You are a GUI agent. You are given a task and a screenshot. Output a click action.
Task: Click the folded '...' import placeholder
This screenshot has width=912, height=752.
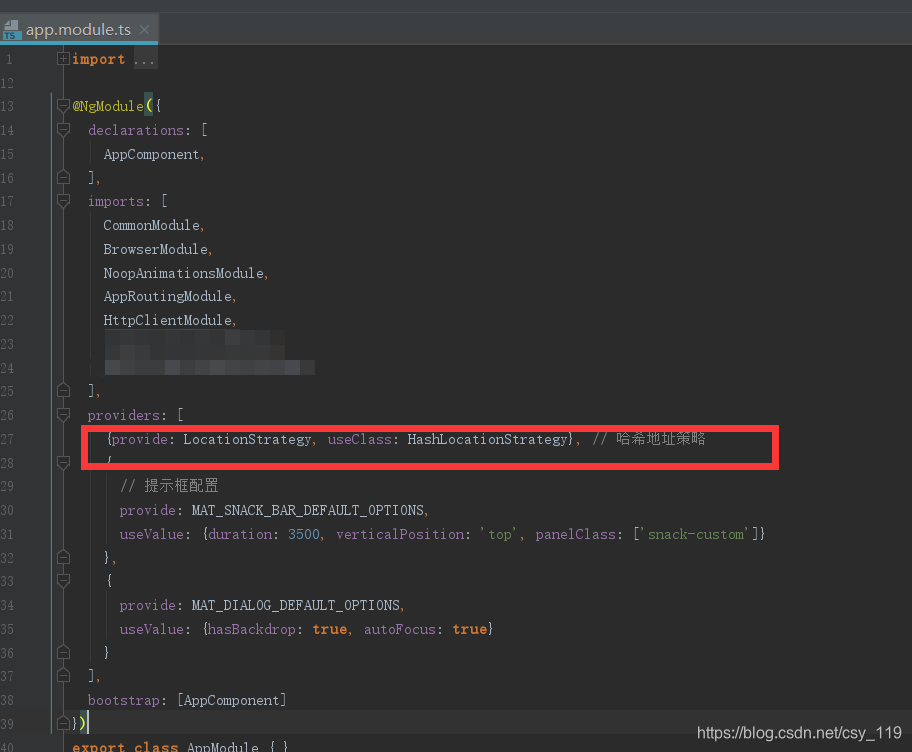144,59
